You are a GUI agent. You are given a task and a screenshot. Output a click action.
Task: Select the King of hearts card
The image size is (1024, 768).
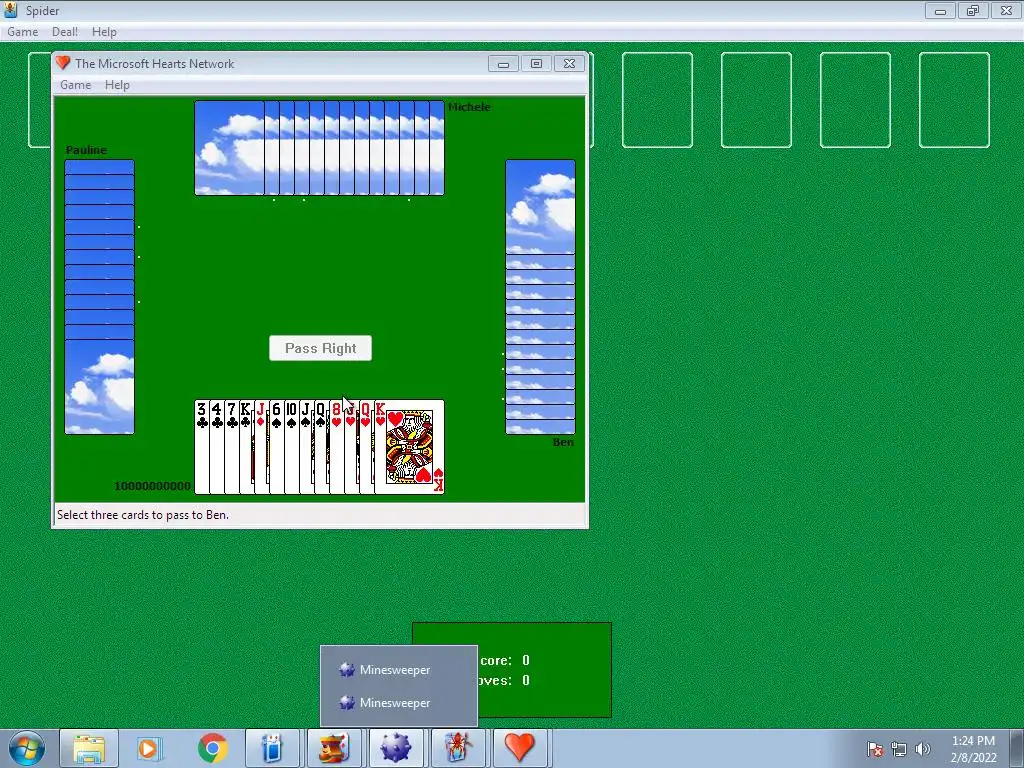pyautogui.click(x=409, y=447)
